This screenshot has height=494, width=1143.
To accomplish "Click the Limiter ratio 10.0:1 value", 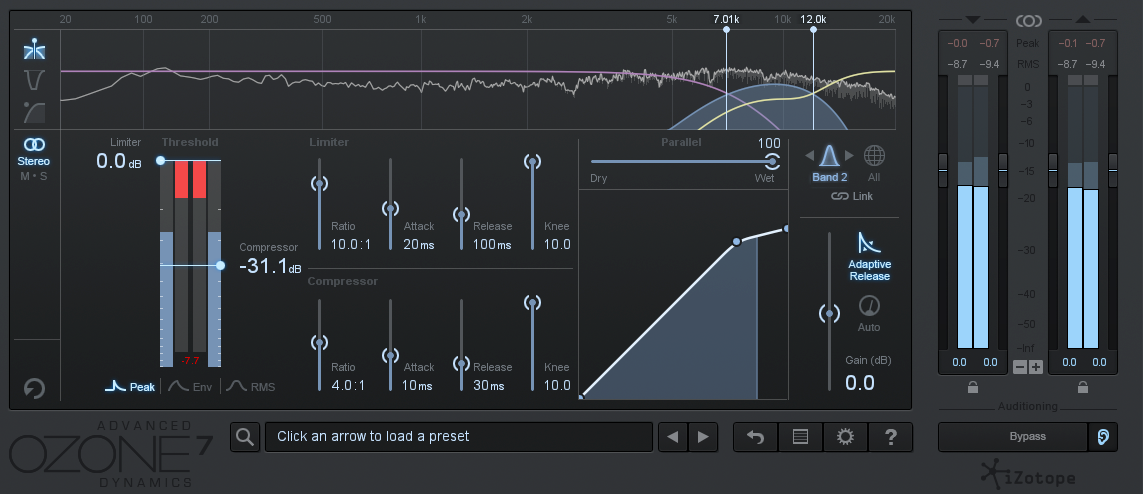I will pyautogui.click(x=351, y=244).
